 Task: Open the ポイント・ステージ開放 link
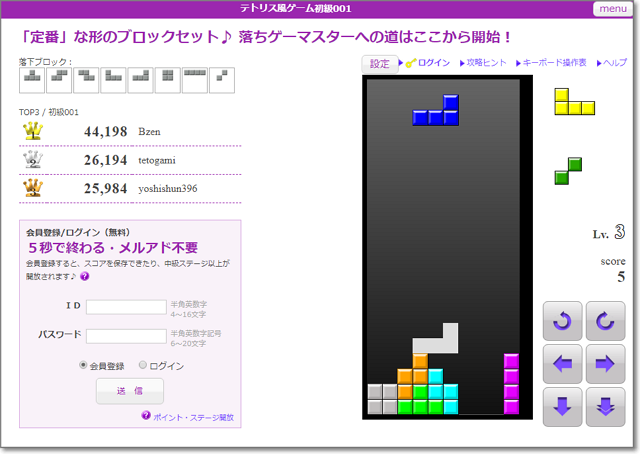pos(193,416)
